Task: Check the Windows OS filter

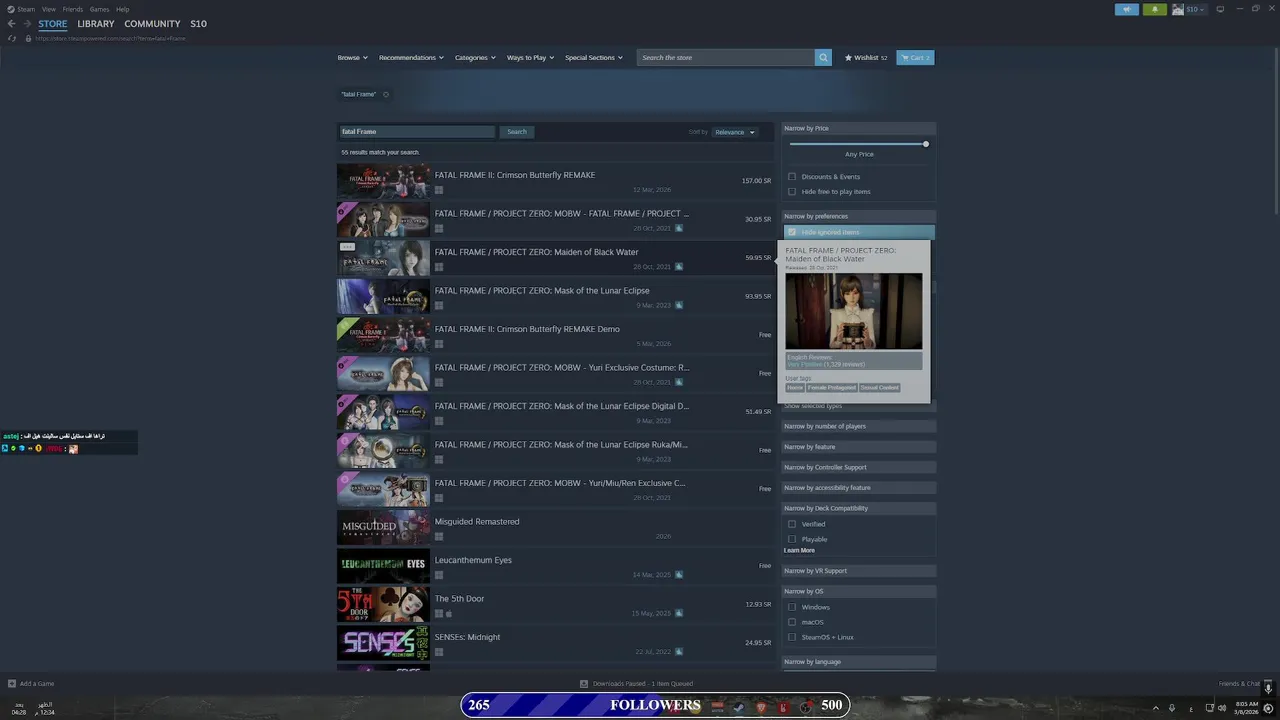Action: 792,607
